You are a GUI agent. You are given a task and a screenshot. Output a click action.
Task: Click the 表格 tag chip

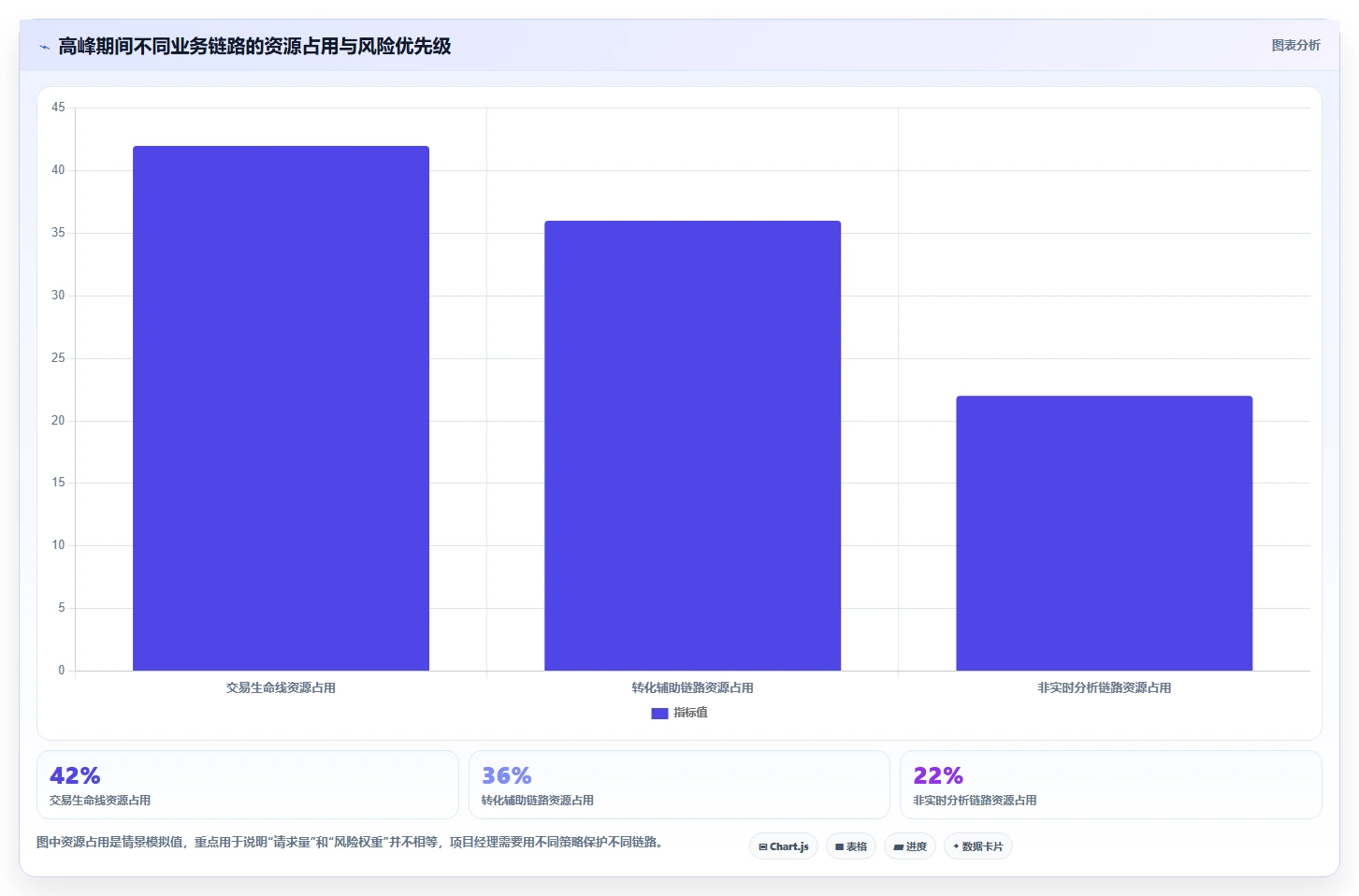pyautogui.click(x=851, y=846)
